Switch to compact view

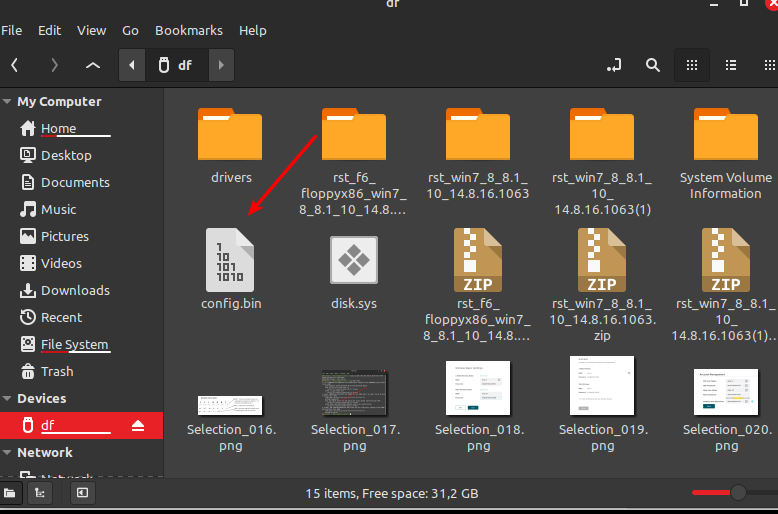769,65
